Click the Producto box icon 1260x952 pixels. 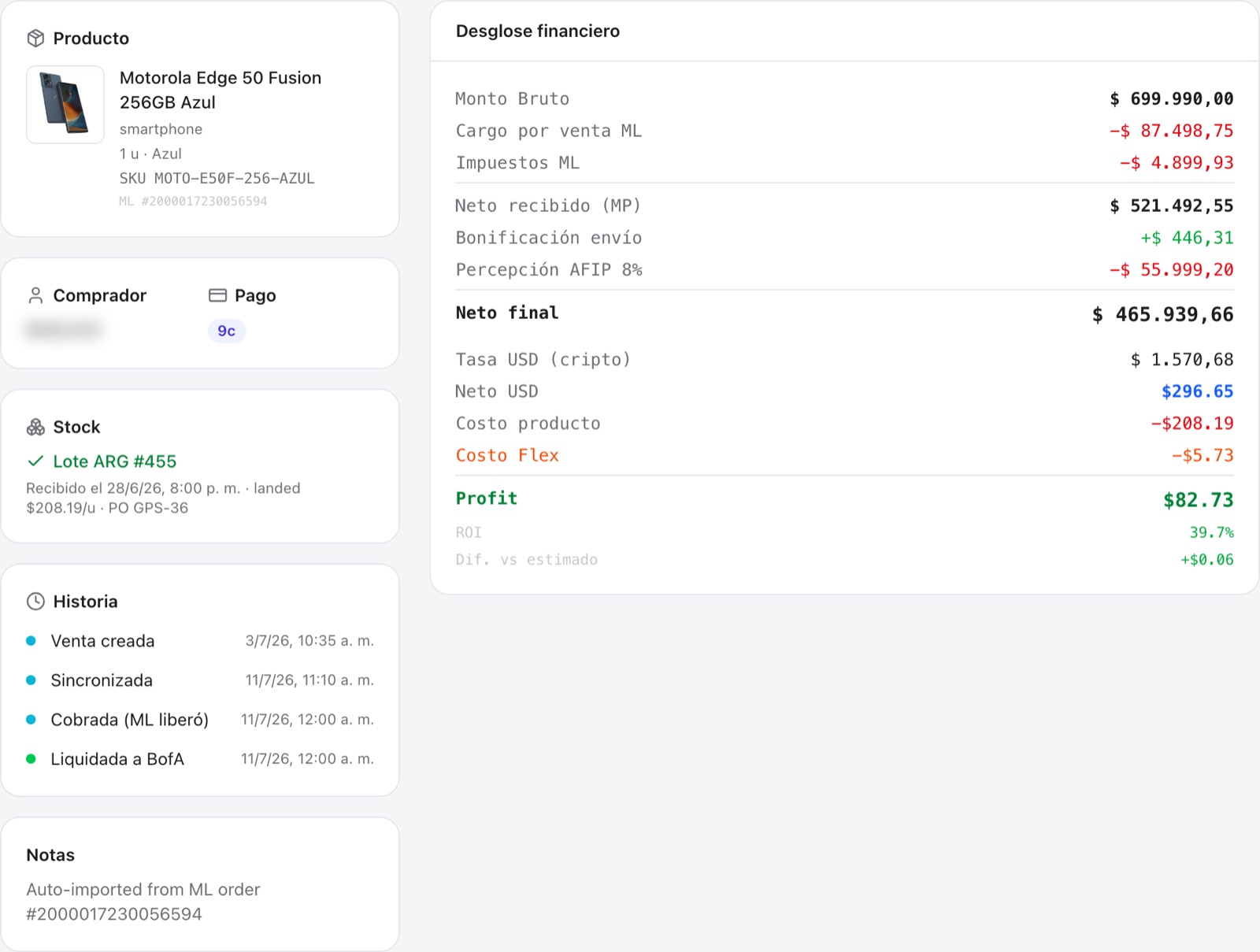tap(35, 38)
